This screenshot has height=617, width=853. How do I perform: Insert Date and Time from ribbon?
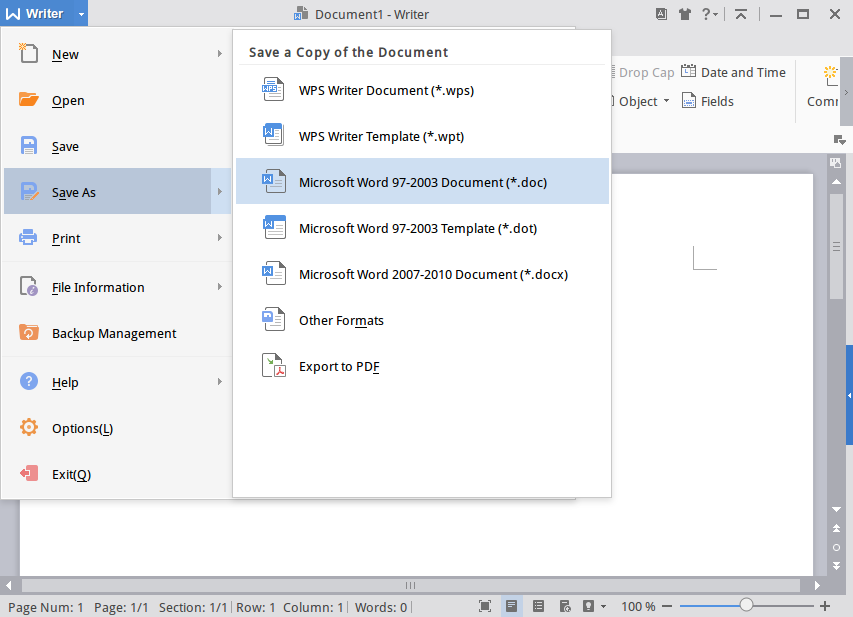pos(733,72)
